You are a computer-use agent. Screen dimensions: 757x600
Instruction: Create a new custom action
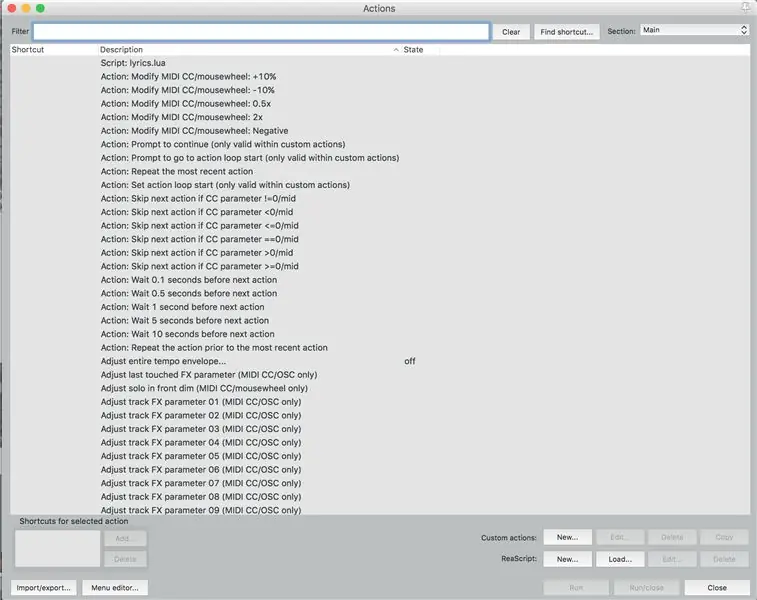pyautogui.click(x=567, y=537)
